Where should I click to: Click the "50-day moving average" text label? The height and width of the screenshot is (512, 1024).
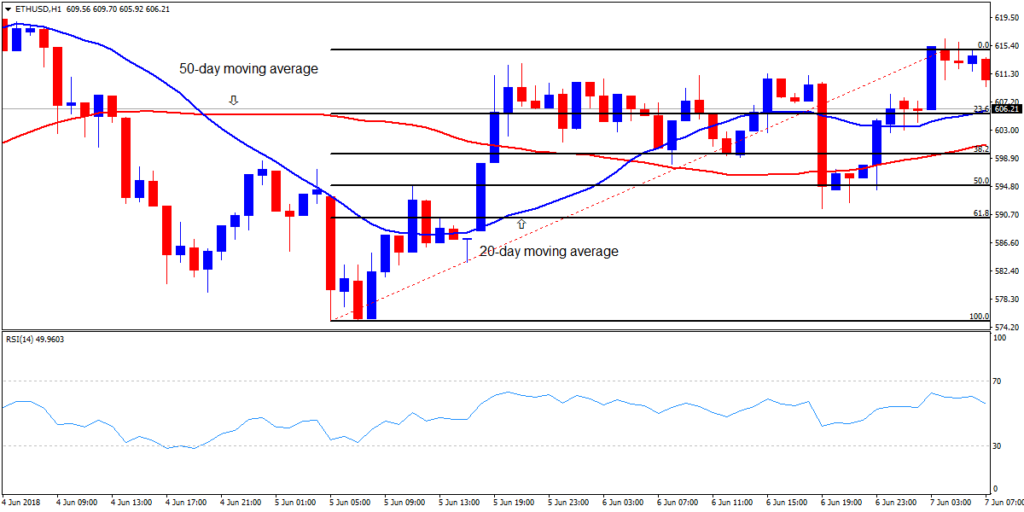[248, 70]
